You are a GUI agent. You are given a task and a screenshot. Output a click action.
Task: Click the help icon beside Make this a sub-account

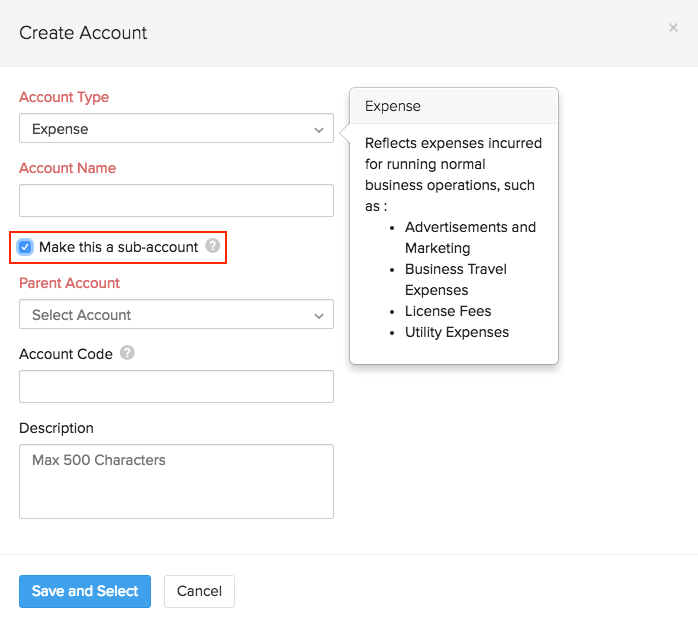click(212, 246)
